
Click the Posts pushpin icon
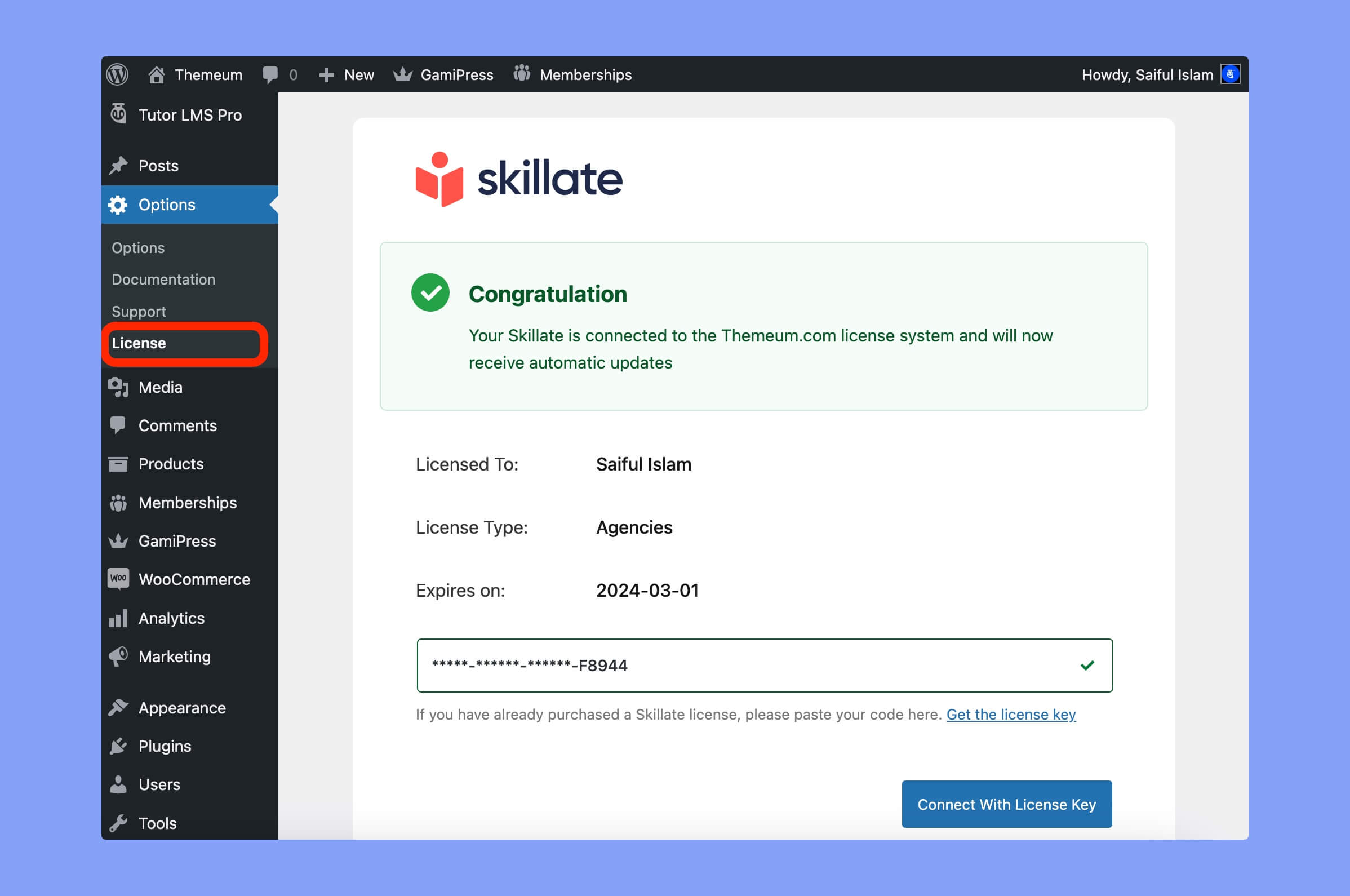point(118,166)
